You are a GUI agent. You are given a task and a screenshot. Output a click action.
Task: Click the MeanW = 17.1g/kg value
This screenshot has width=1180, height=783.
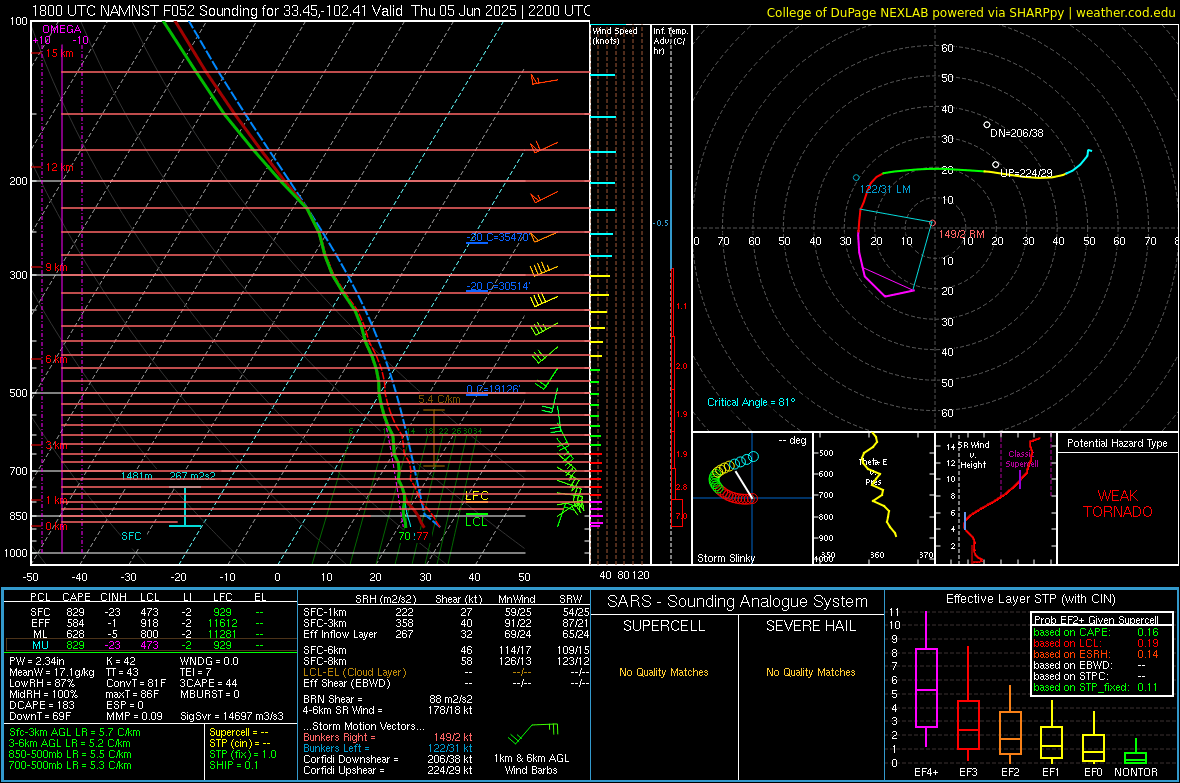52,672
